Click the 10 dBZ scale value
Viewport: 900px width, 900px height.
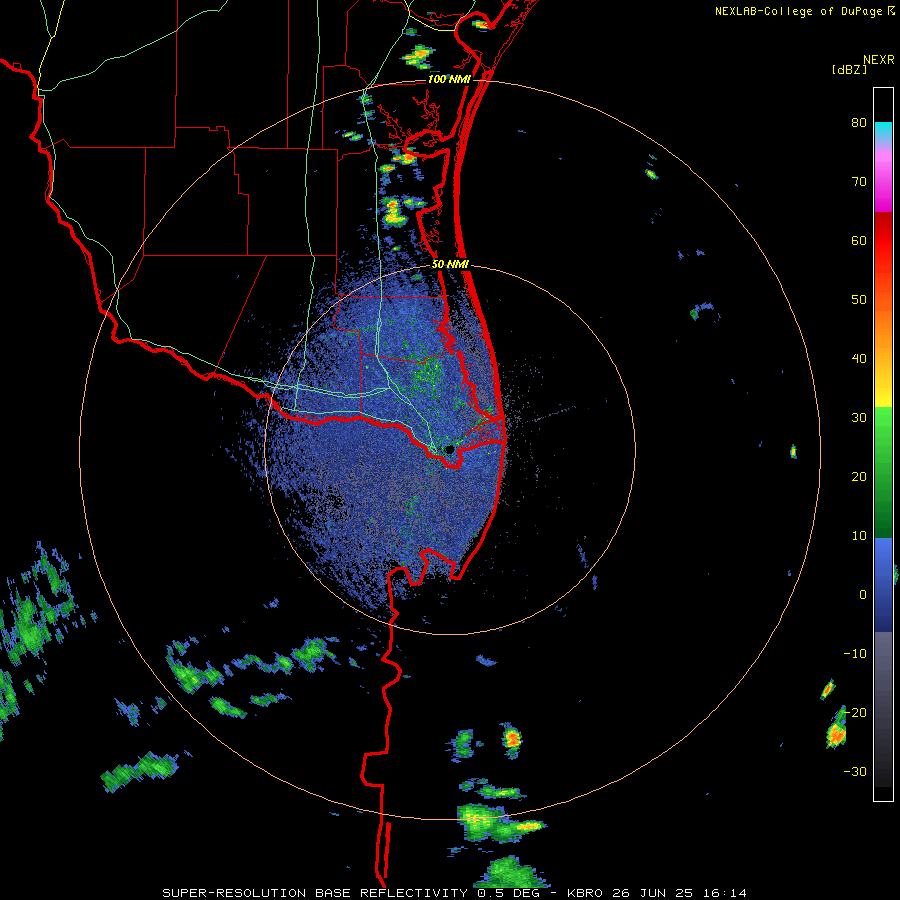[859, 536]
